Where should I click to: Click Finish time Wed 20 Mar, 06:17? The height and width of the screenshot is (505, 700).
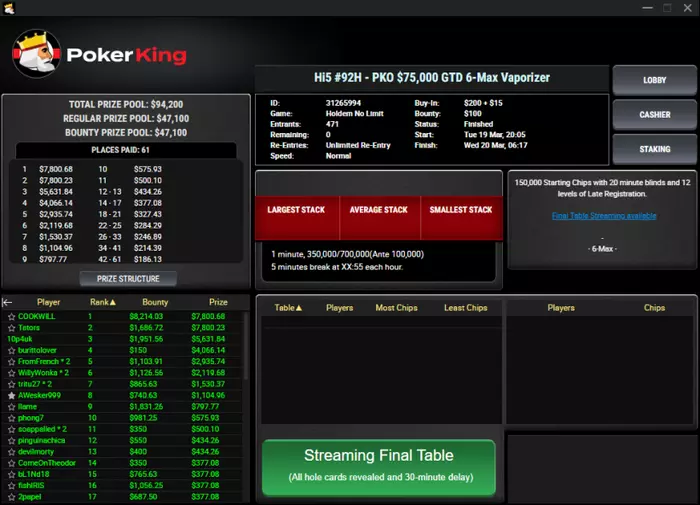[496, 145]
